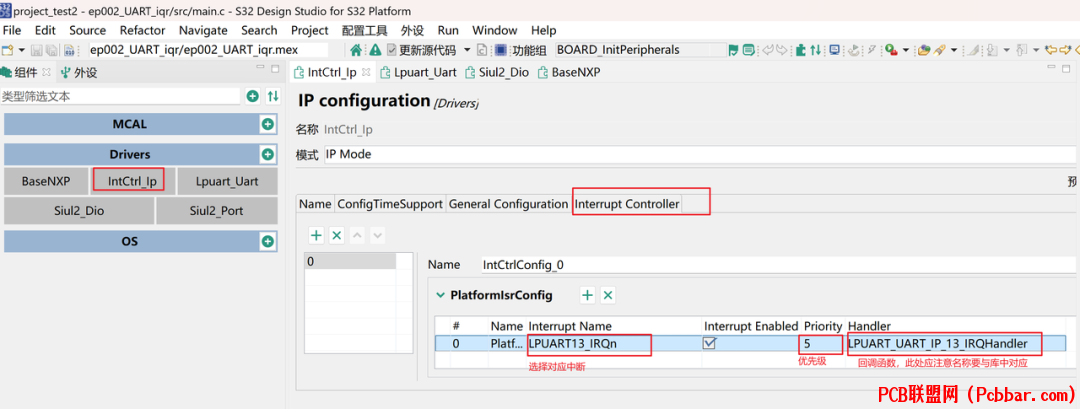Open the 外设 menu in menu bar
Screen dimensions: 1080x409
click(x=412, y=30)
